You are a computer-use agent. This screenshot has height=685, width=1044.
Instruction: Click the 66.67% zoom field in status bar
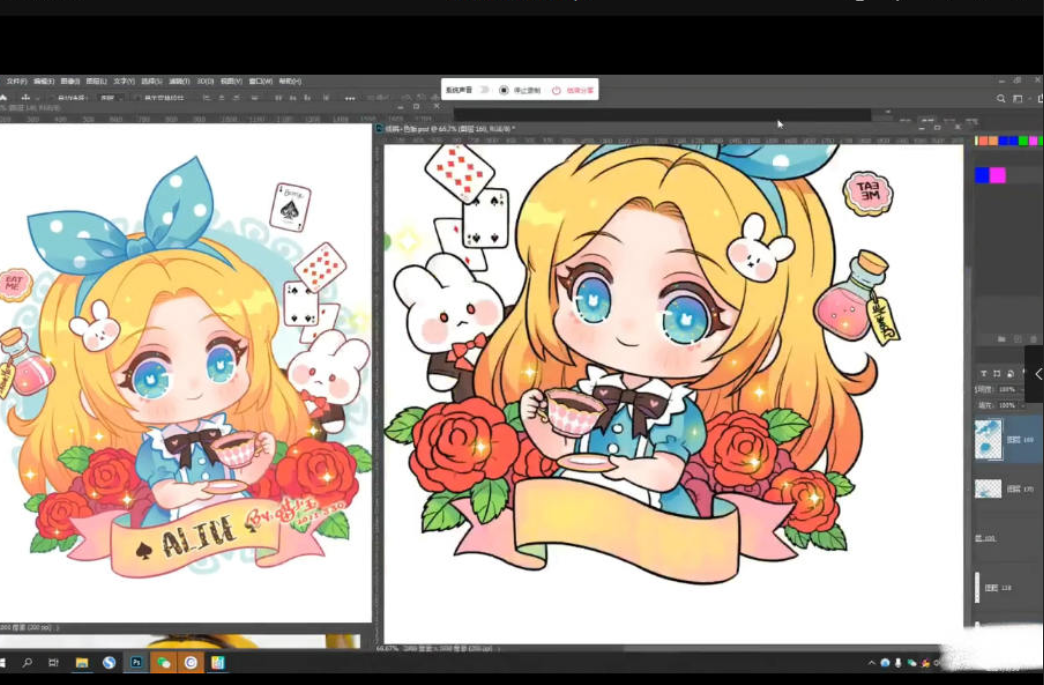tap(388, 648)
